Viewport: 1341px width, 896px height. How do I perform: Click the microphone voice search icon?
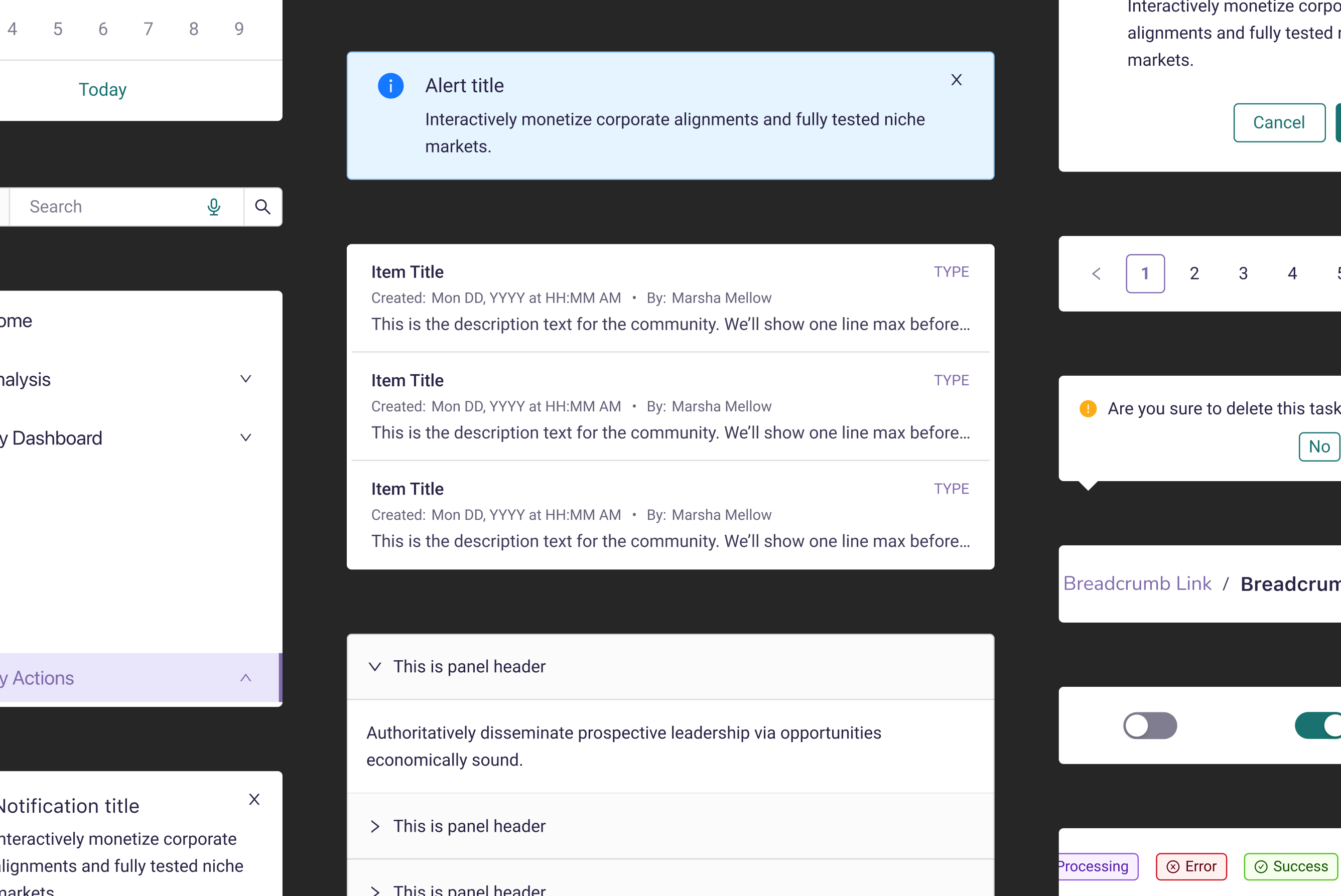(x=214, y=207)
